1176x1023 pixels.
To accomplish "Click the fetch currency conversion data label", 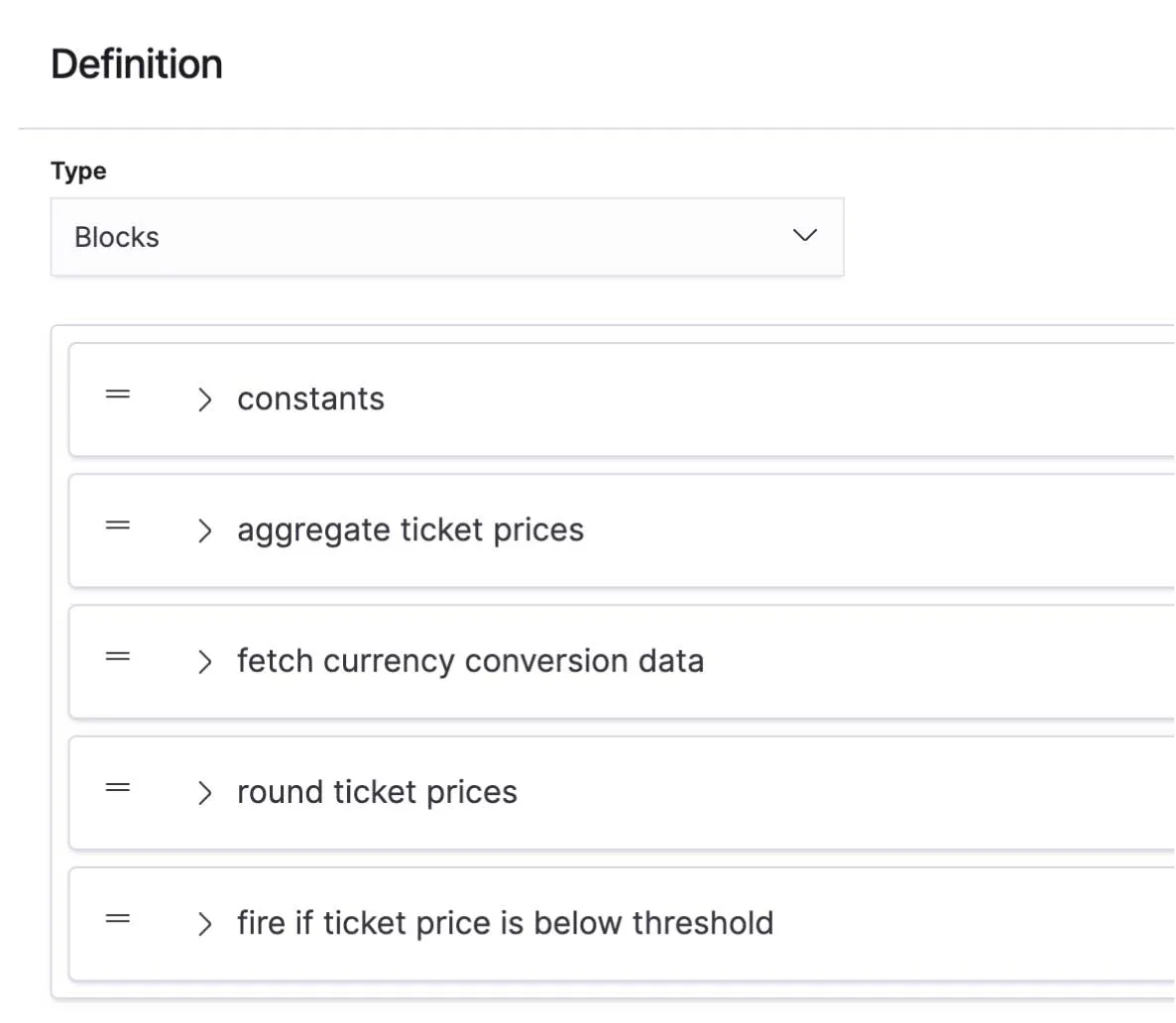I will [470, 661].
